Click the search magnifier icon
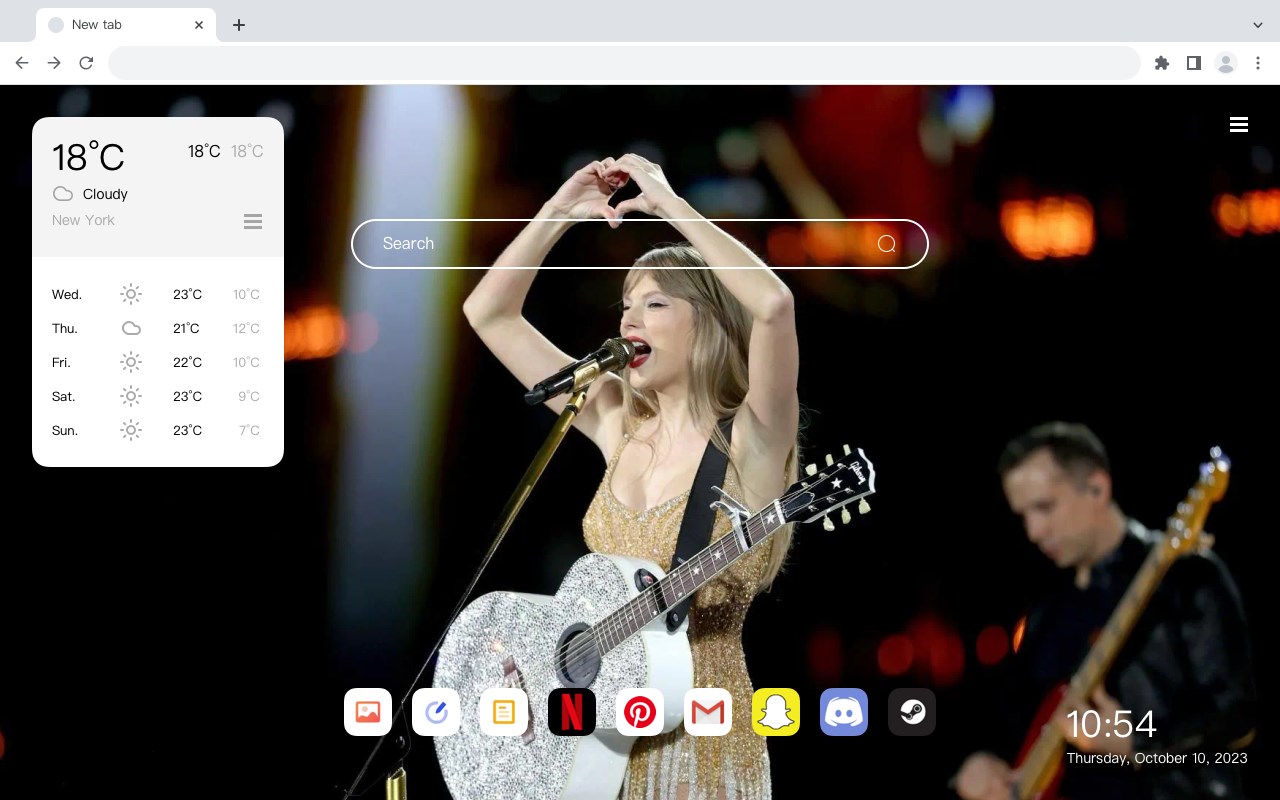 click(886, 244)
